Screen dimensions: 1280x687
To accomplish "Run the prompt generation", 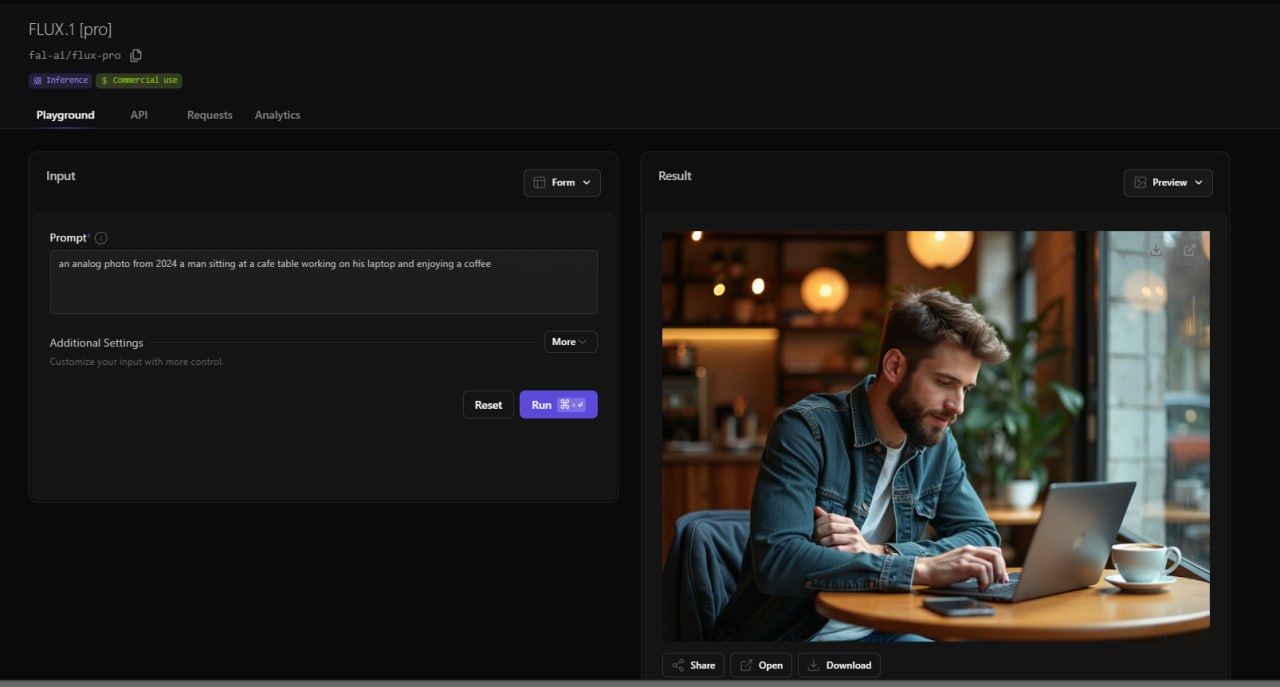I will [x=558, y=405].
